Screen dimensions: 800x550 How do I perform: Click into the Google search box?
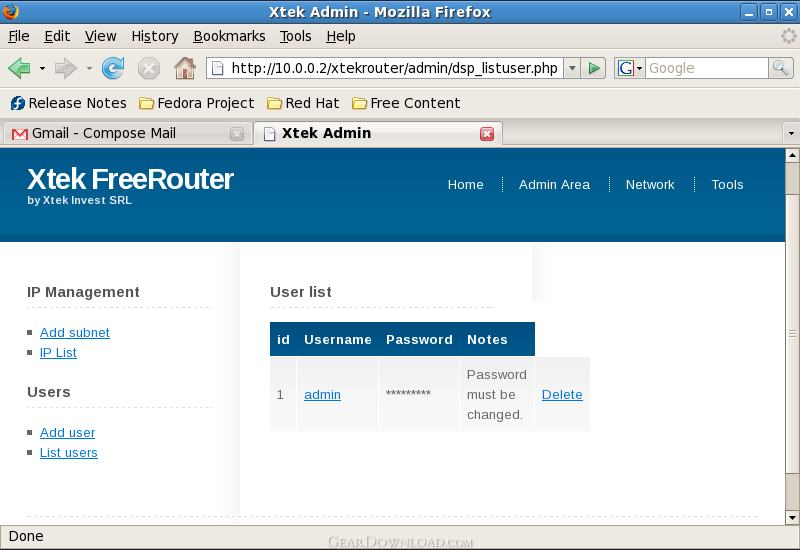pyautogui.click(x=707, y=68)
